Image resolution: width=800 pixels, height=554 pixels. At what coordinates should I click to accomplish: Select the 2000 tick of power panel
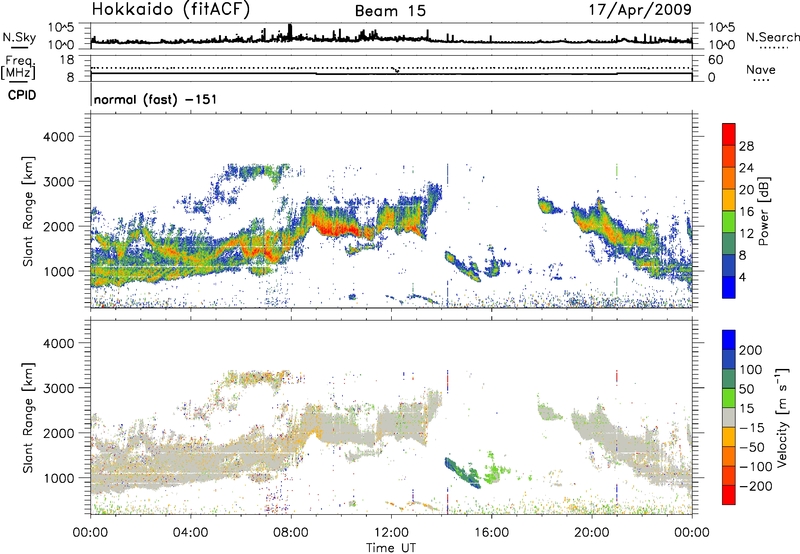click(x=58, y=226)
